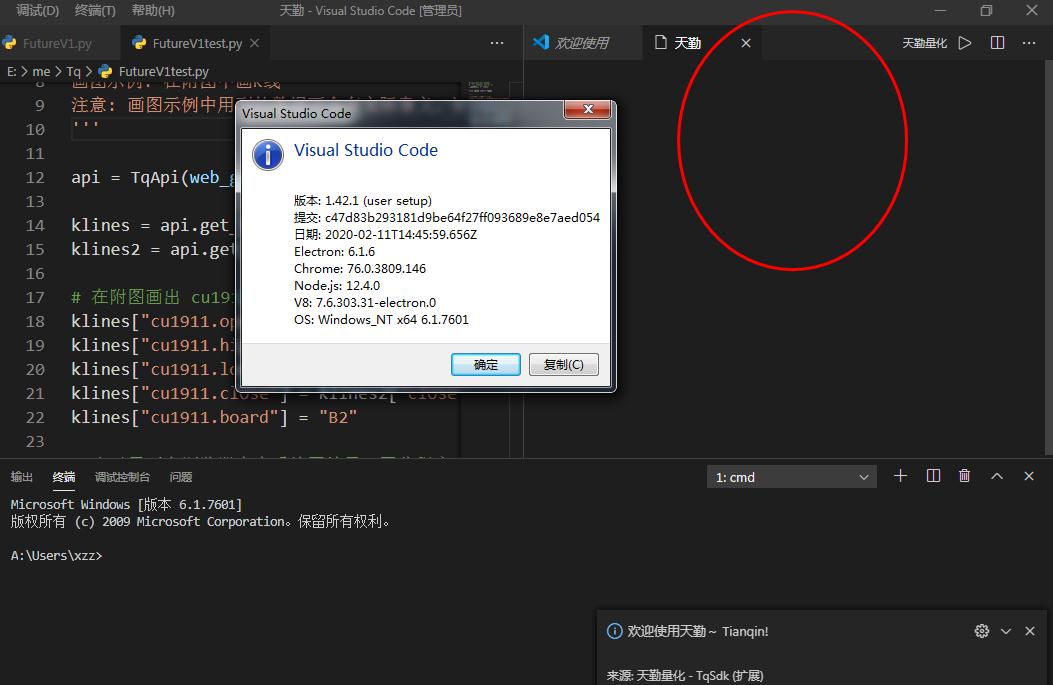Click the 复制(C) button in dialog
This screenshot has height=685, width=1053.
point(563,365)
